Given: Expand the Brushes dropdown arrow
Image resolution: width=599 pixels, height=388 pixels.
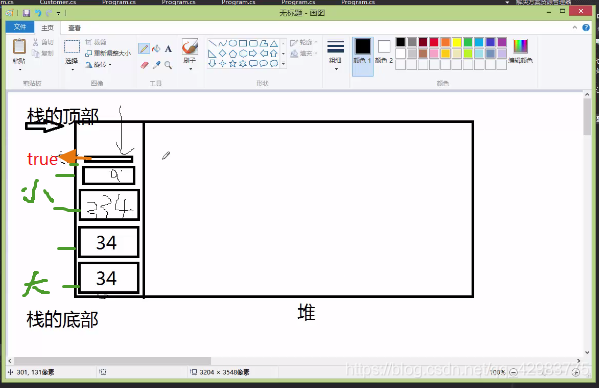Looking at the screenshot, I should click(x=190, y=69).
